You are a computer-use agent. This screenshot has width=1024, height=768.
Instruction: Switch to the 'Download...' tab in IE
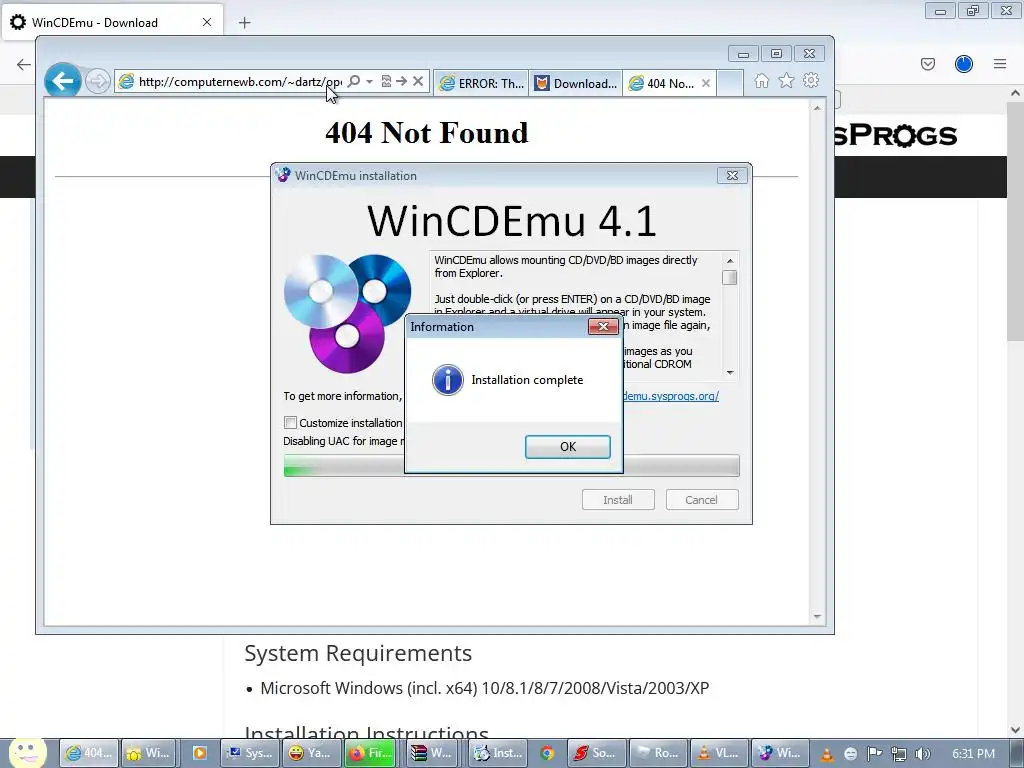click(x=575, y=84)
